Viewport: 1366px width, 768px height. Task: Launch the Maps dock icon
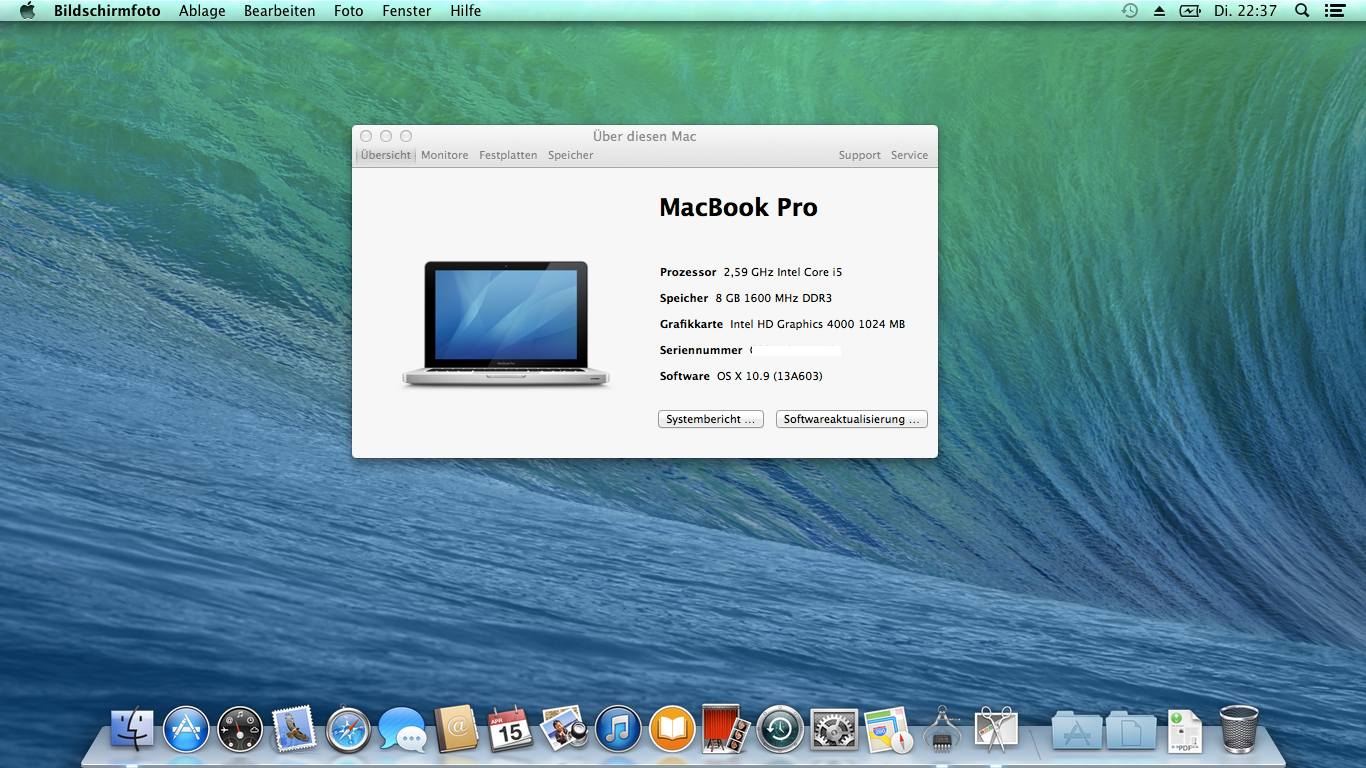click(888, 729)
